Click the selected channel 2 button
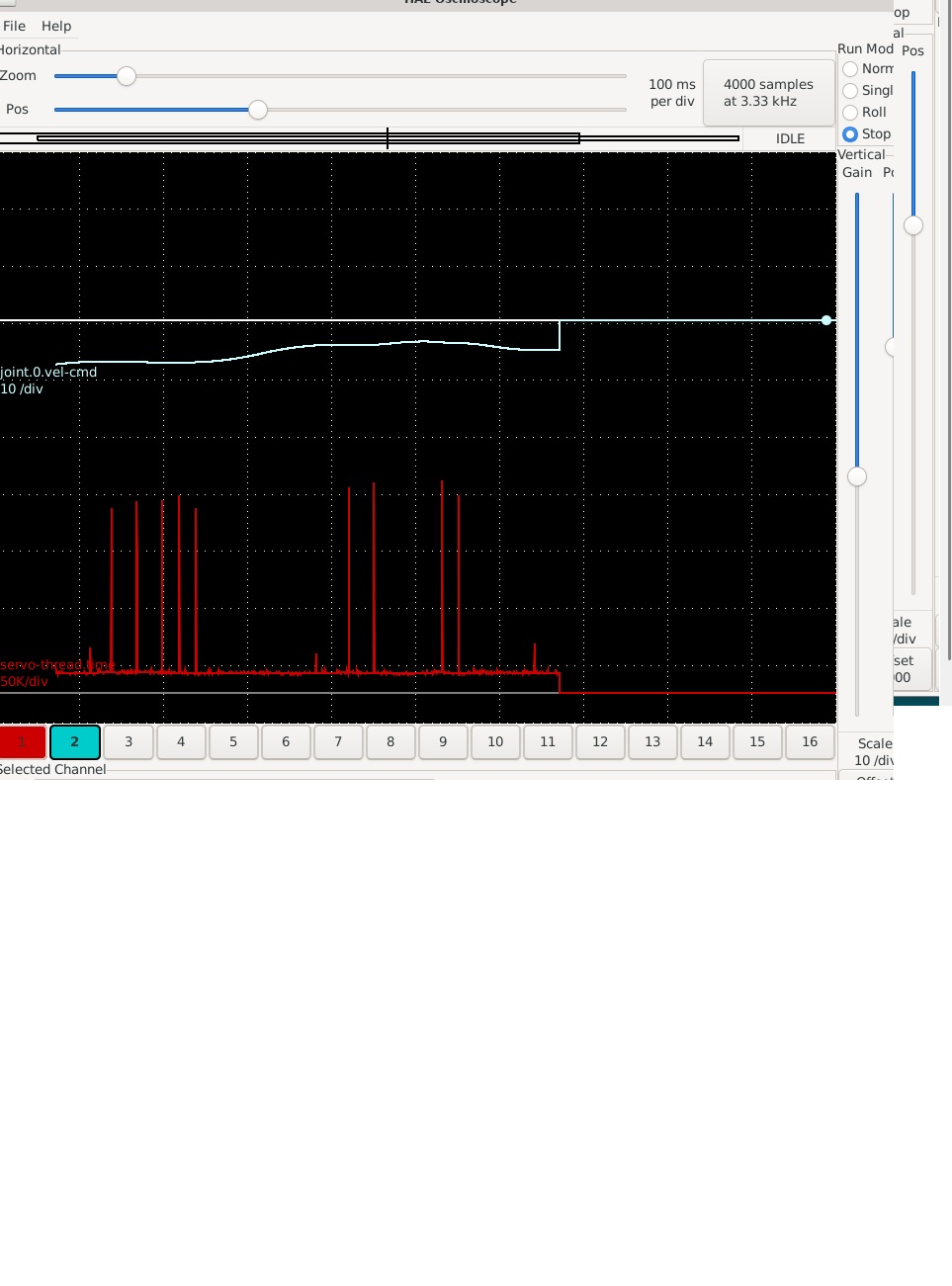952x1286 pixels. click(x=74, y=741)
